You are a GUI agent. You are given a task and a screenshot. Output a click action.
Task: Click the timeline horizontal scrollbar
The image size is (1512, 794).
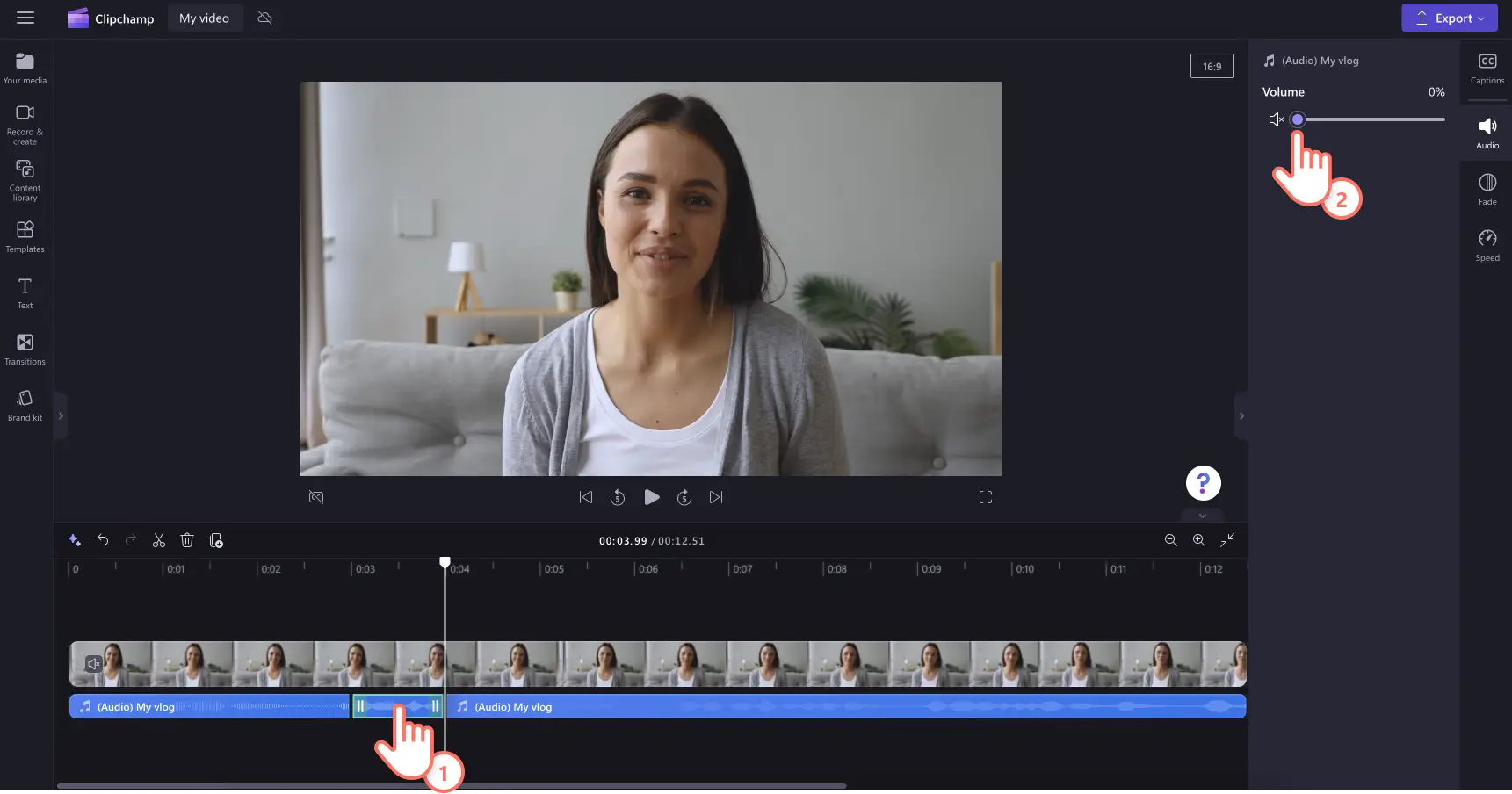pyautogui.click(x=452, y=786)
